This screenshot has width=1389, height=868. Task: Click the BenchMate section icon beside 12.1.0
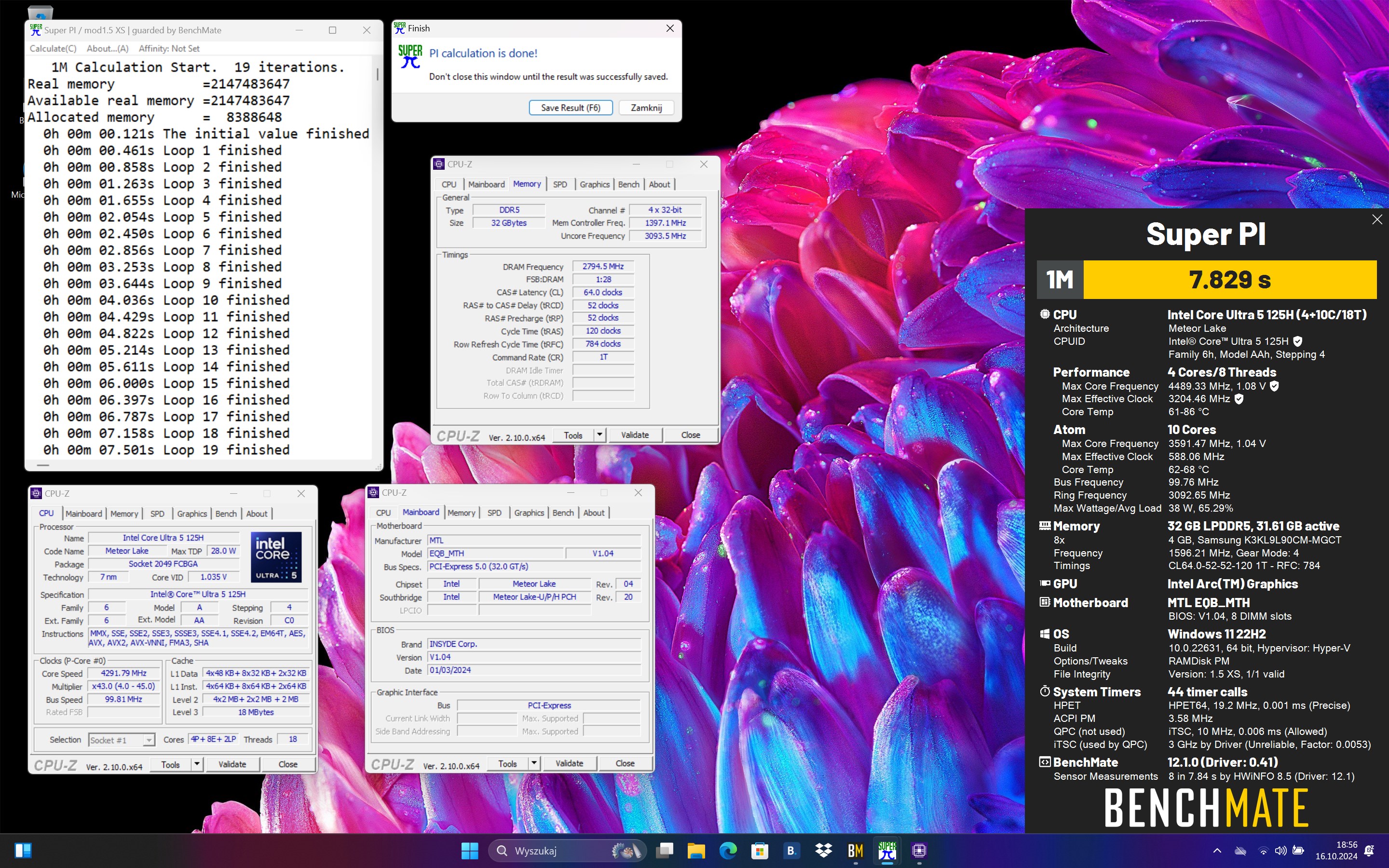[1045, 762]
